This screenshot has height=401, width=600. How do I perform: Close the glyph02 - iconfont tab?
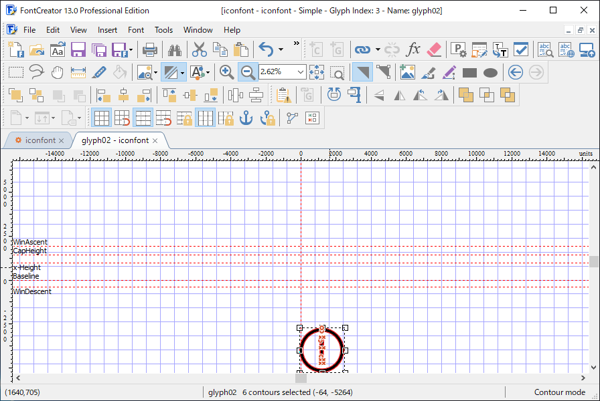(155, 141)
